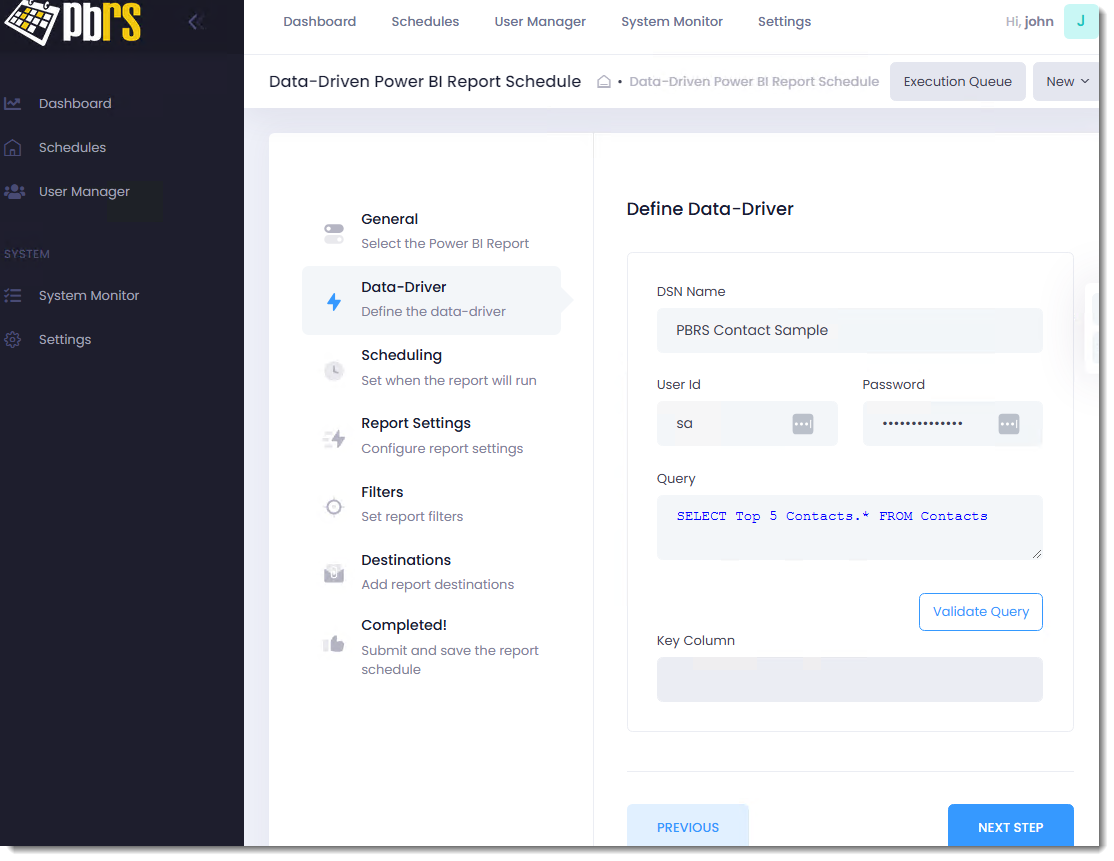Open System Monitor in the top navigation
Screen dimensions: 1114x861
pyautogui.click(x=671, y=22)
